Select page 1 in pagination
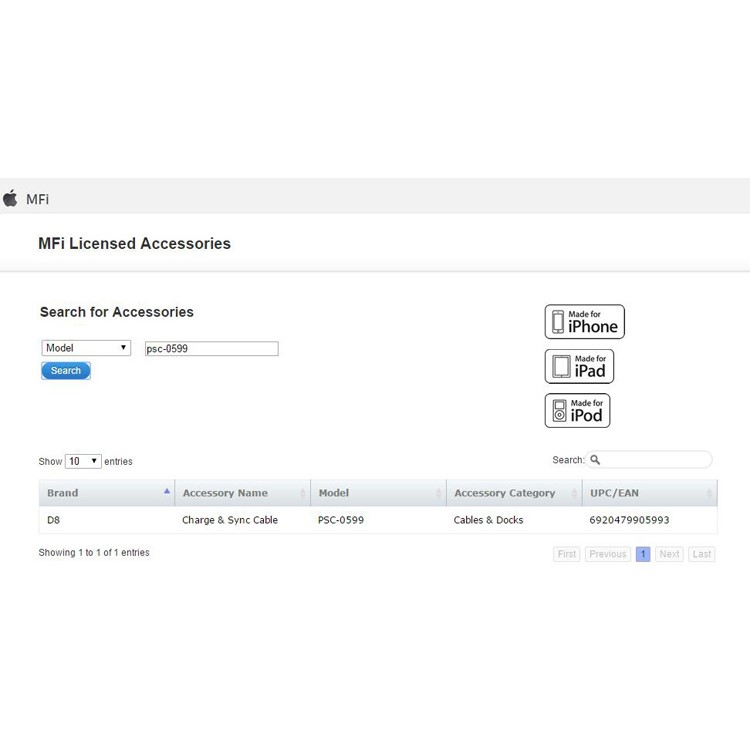 643,554
